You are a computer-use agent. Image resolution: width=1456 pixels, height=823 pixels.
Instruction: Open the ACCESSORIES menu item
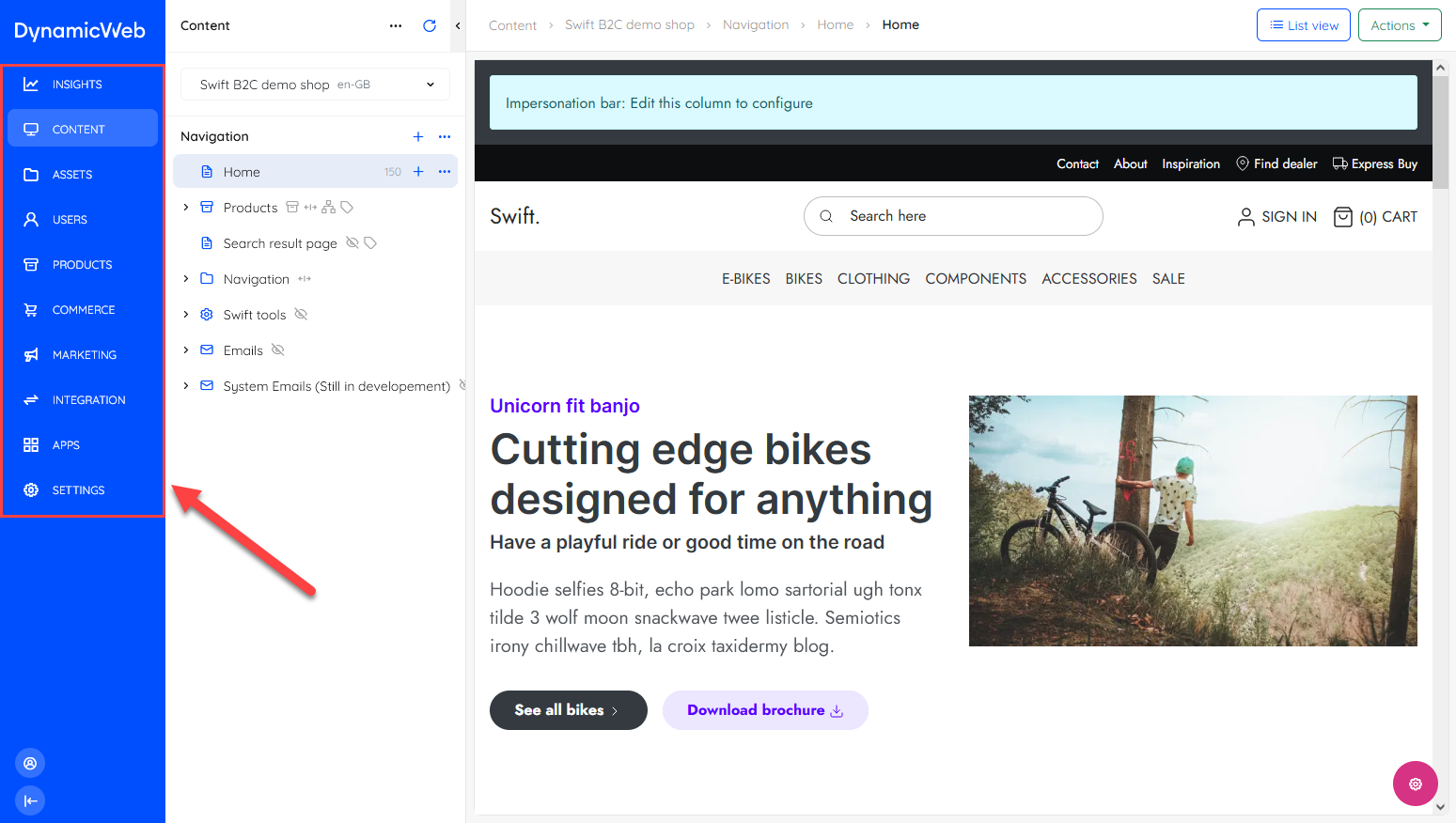pyautogui.click(x=1089, y=279)
